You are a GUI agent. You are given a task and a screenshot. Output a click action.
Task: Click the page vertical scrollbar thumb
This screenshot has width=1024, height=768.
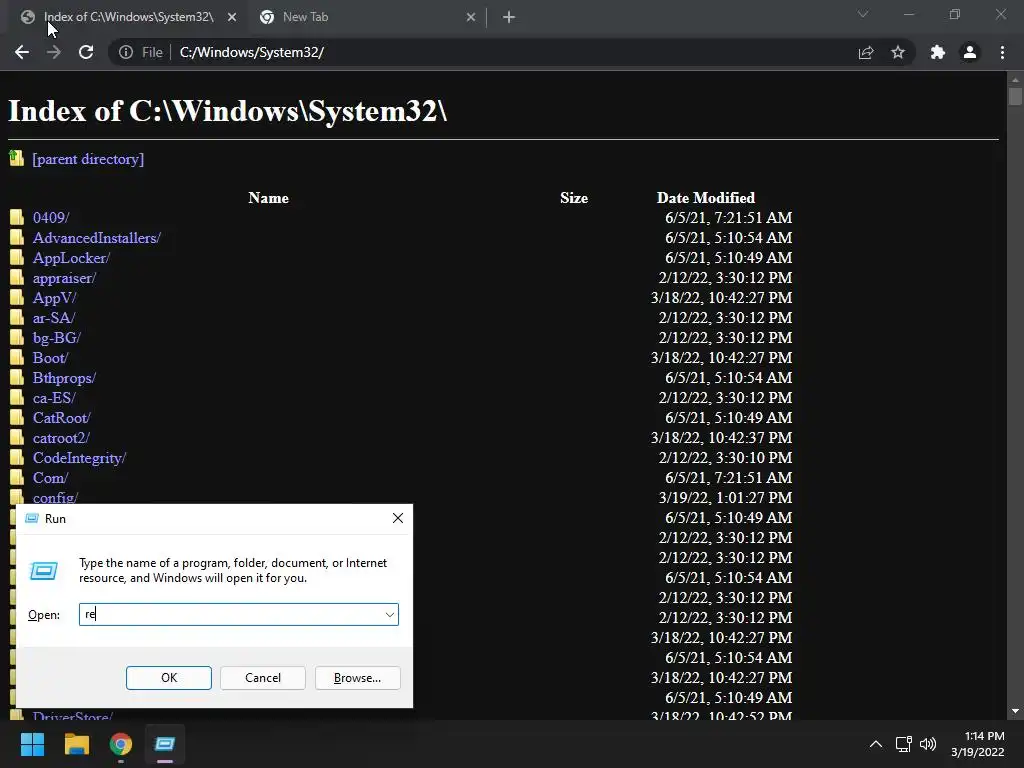pyautogui.click(x=1015, y=95)
